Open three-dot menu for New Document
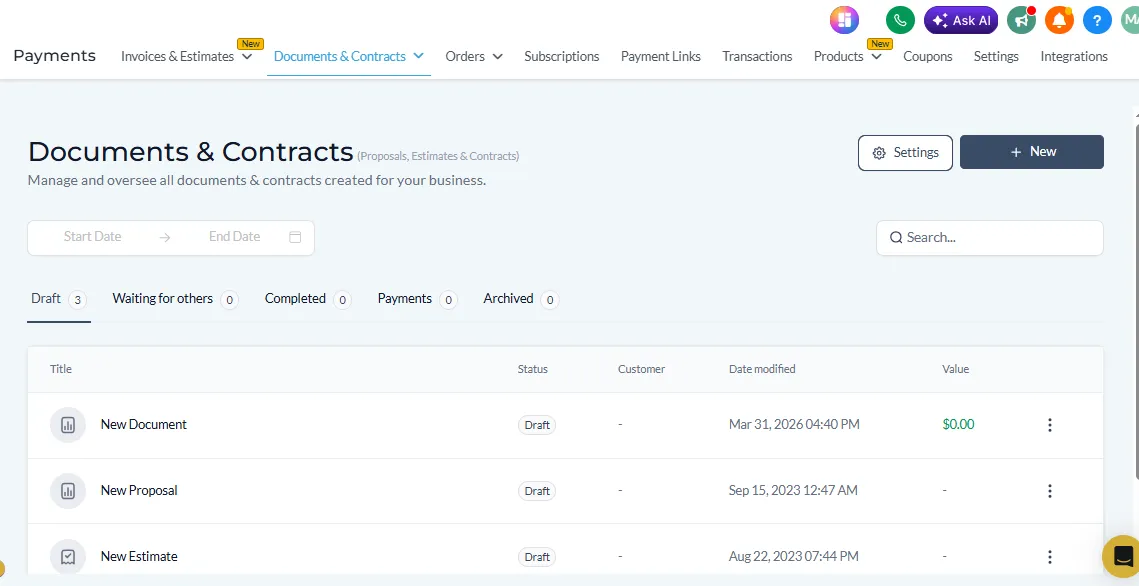Image resolution: width=1139 pixels, height=586 pixels. (x=1049, y=425)
